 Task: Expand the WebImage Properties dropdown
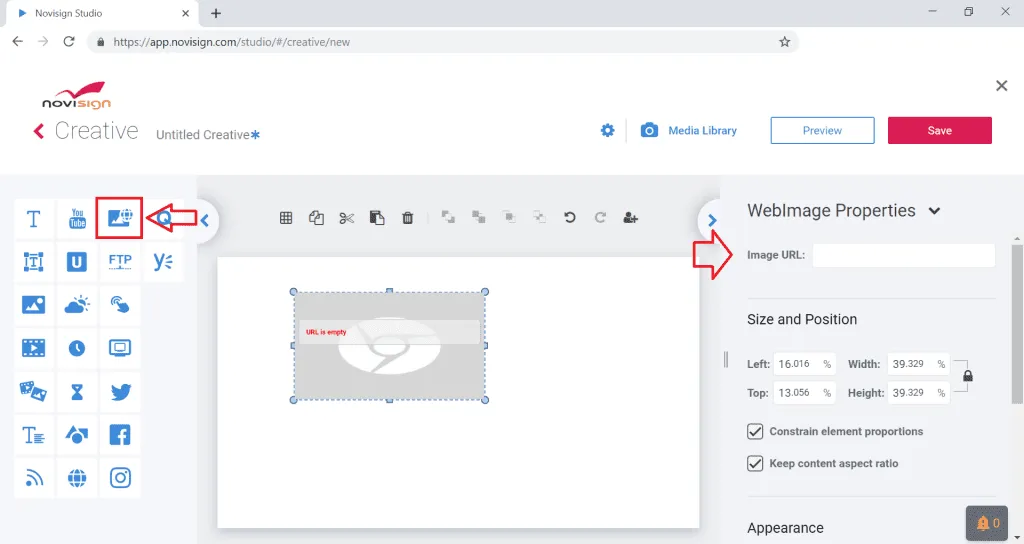coord(935,211)
